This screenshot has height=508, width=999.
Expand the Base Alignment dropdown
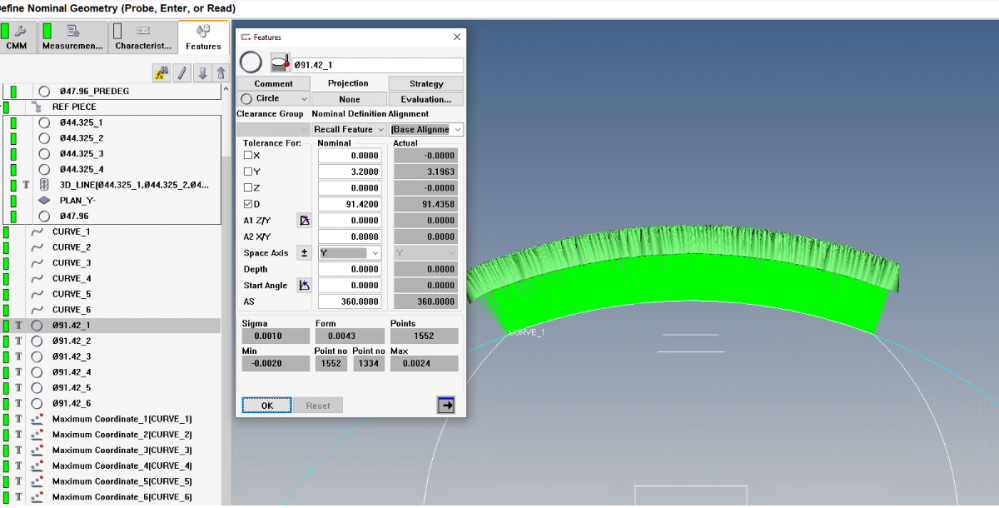tap(427, 129)
